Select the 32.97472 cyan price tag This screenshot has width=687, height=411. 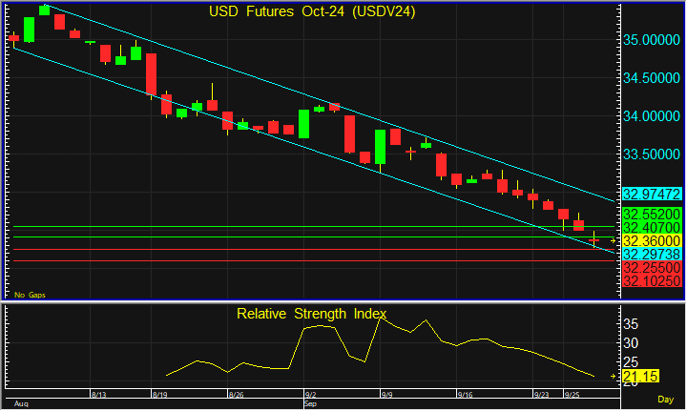[x=652, y=194]
